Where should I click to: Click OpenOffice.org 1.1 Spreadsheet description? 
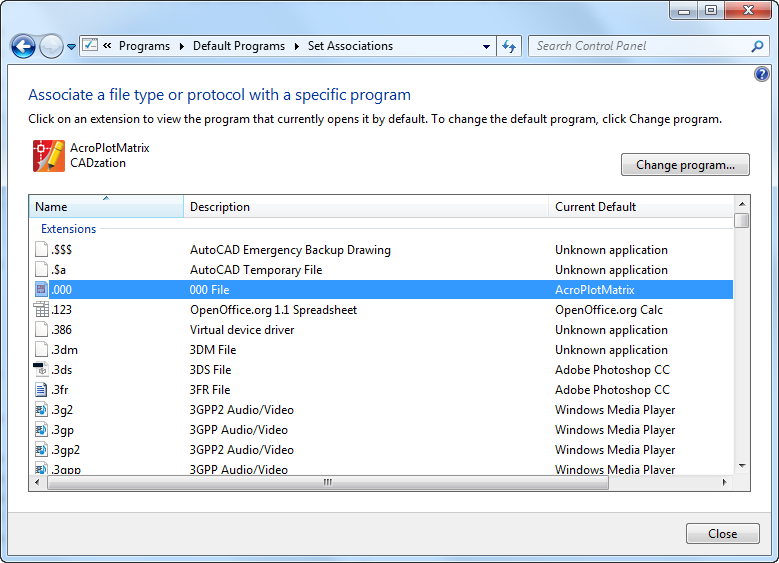coord(273,310)
